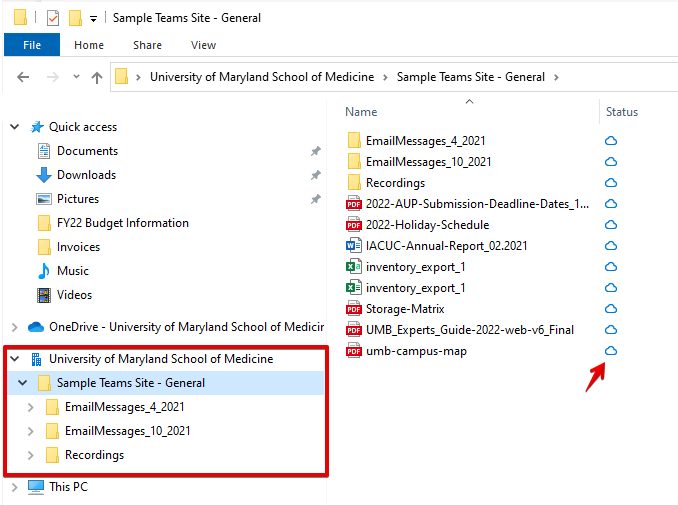Click the Status column header
Viewport: 678px width, 505px height.
point(621,112)
